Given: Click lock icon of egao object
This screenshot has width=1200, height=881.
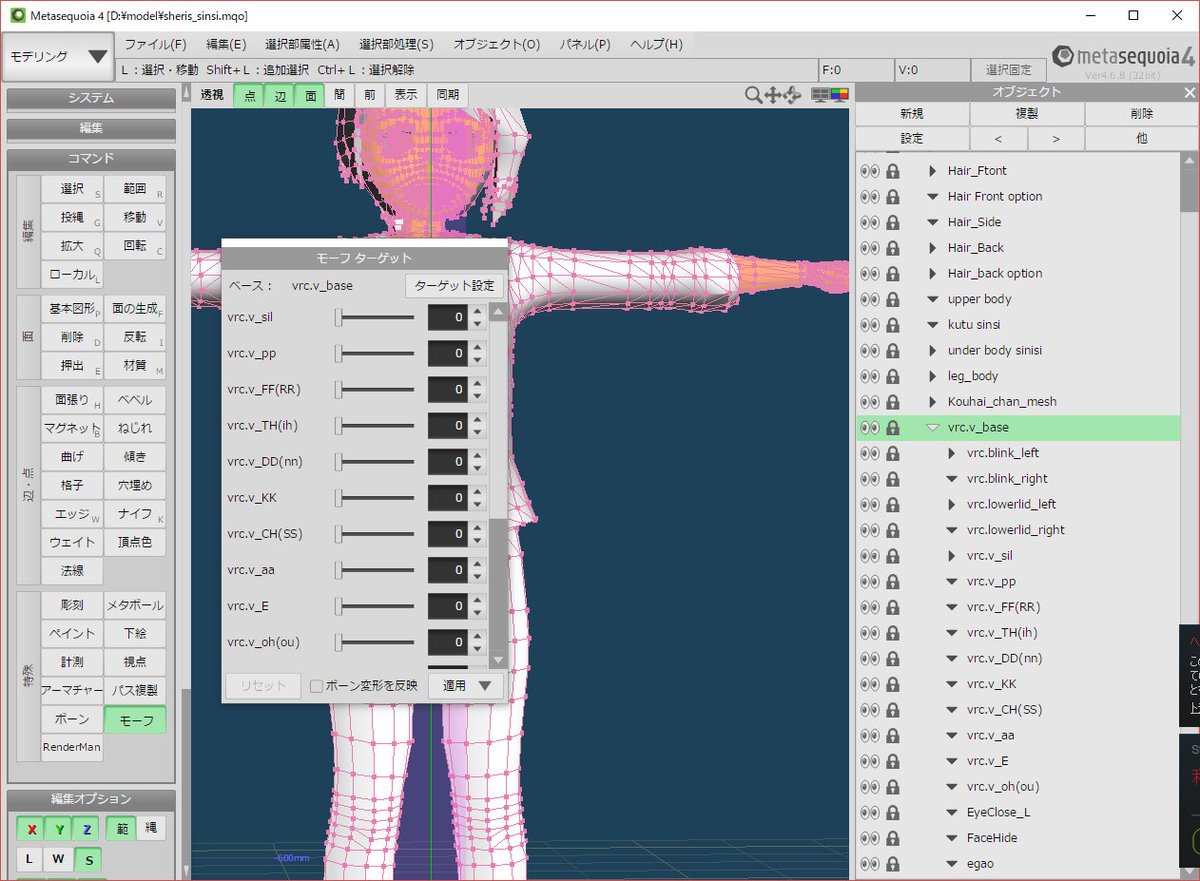Looking at the screenshot, I should 893,863.
